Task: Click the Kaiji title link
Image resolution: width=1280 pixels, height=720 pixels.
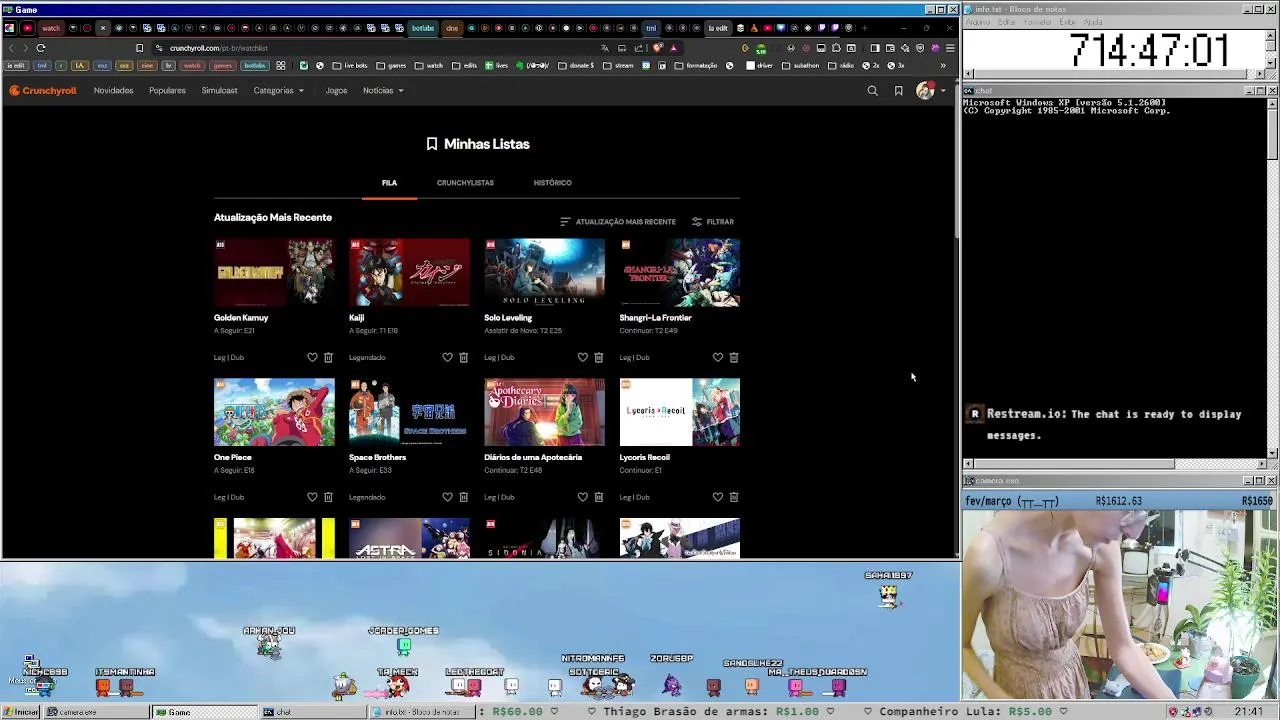Action: [356, 318]
